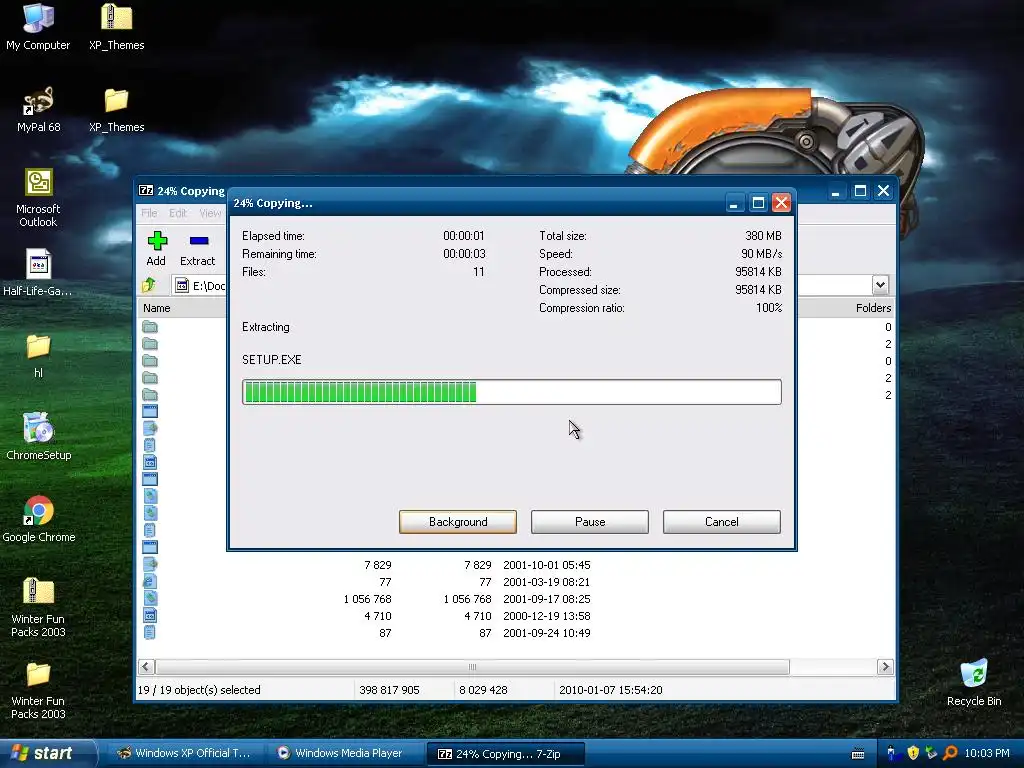Click the orange magnifier tray icon

pyautogui.click(x=950, y=753)
